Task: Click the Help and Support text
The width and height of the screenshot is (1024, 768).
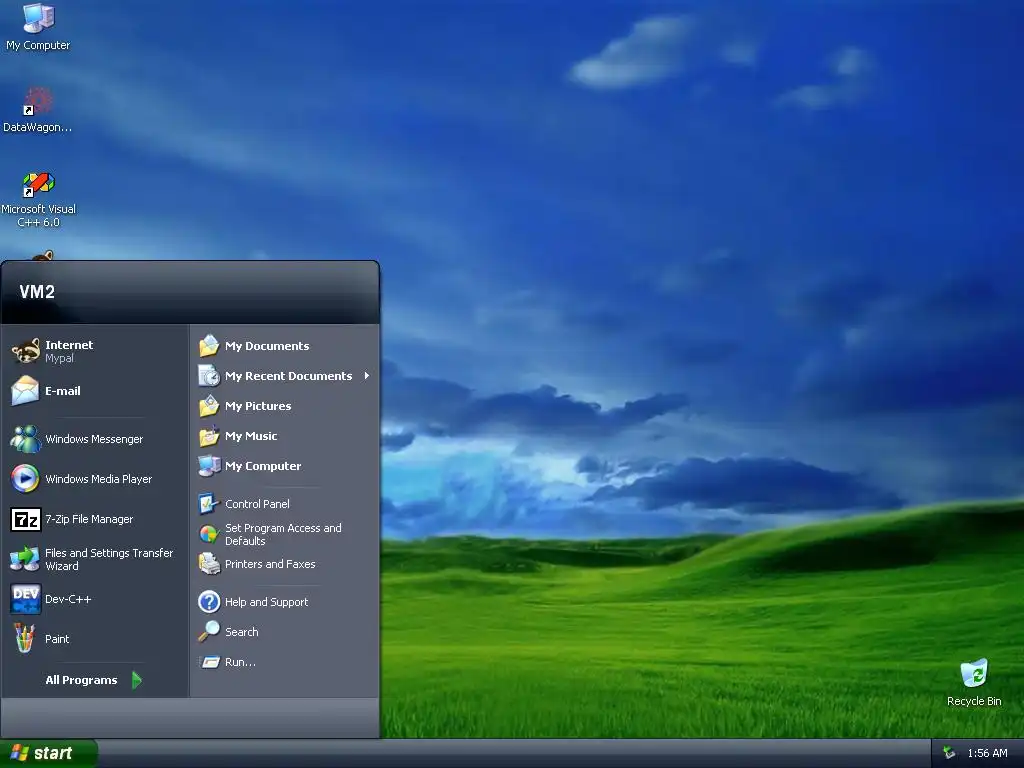Action: coord(266,602)
